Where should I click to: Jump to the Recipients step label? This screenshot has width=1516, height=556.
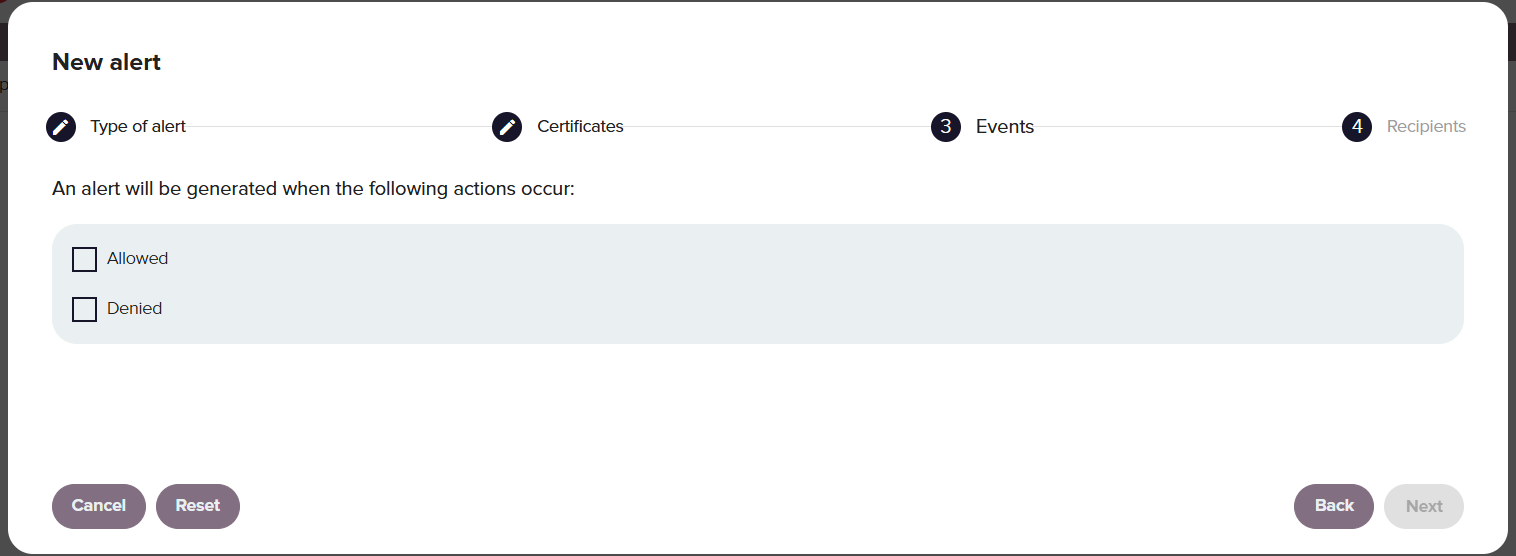[1426, 127]
